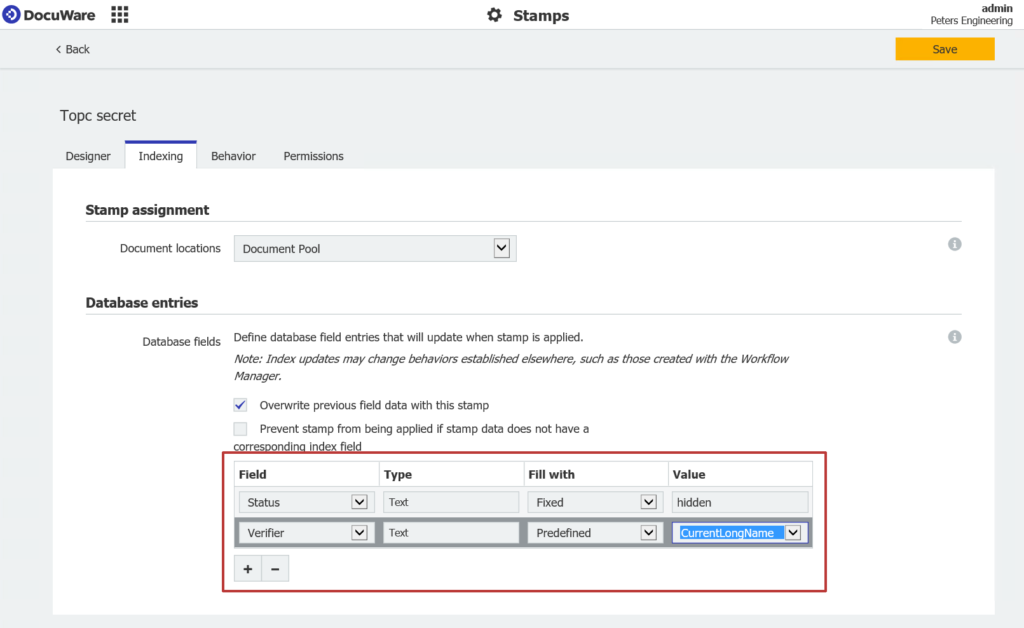Click the Stamps settings gear icon

494,15
